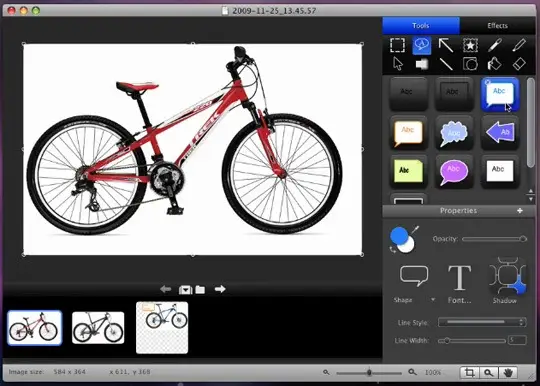540x386 pixels.
Task: Select the star stamp tool
Action: click(x=470, y=45)
